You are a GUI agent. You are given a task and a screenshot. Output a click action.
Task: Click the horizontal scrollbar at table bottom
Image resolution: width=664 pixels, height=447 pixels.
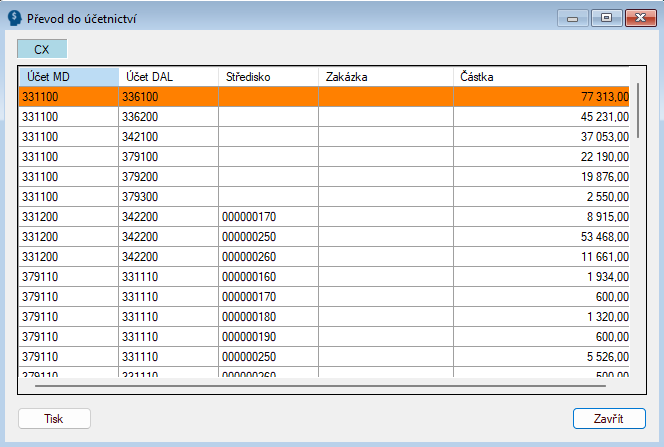click(x=320, y=386)
